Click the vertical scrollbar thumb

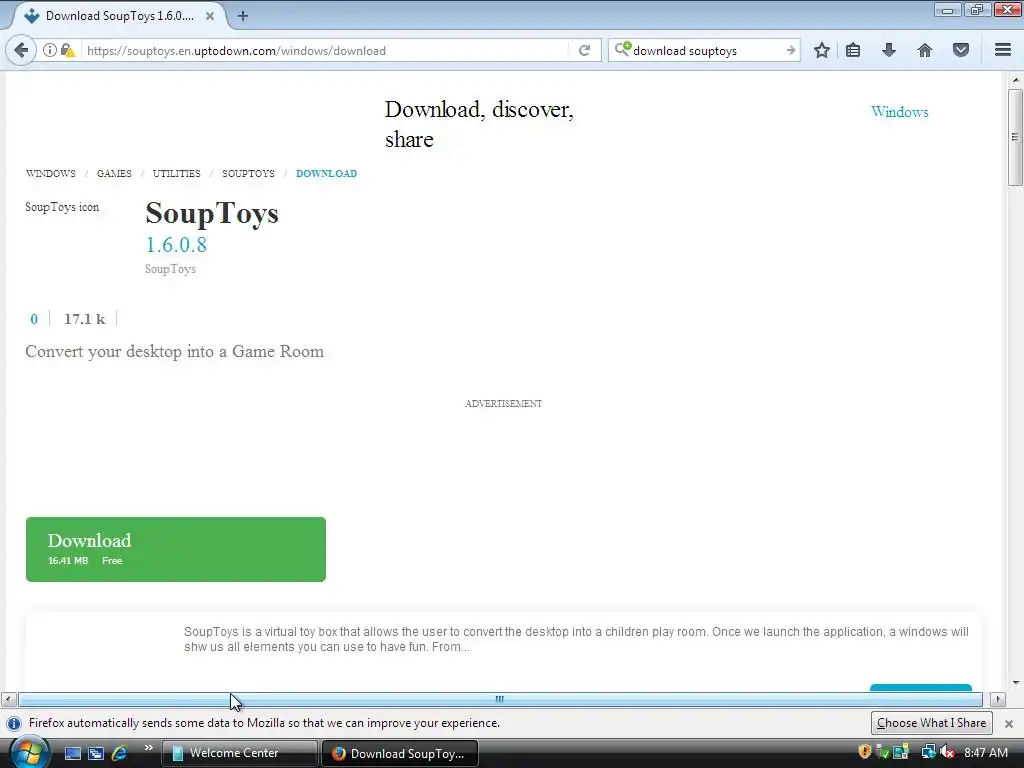(x=1015, y=137)
